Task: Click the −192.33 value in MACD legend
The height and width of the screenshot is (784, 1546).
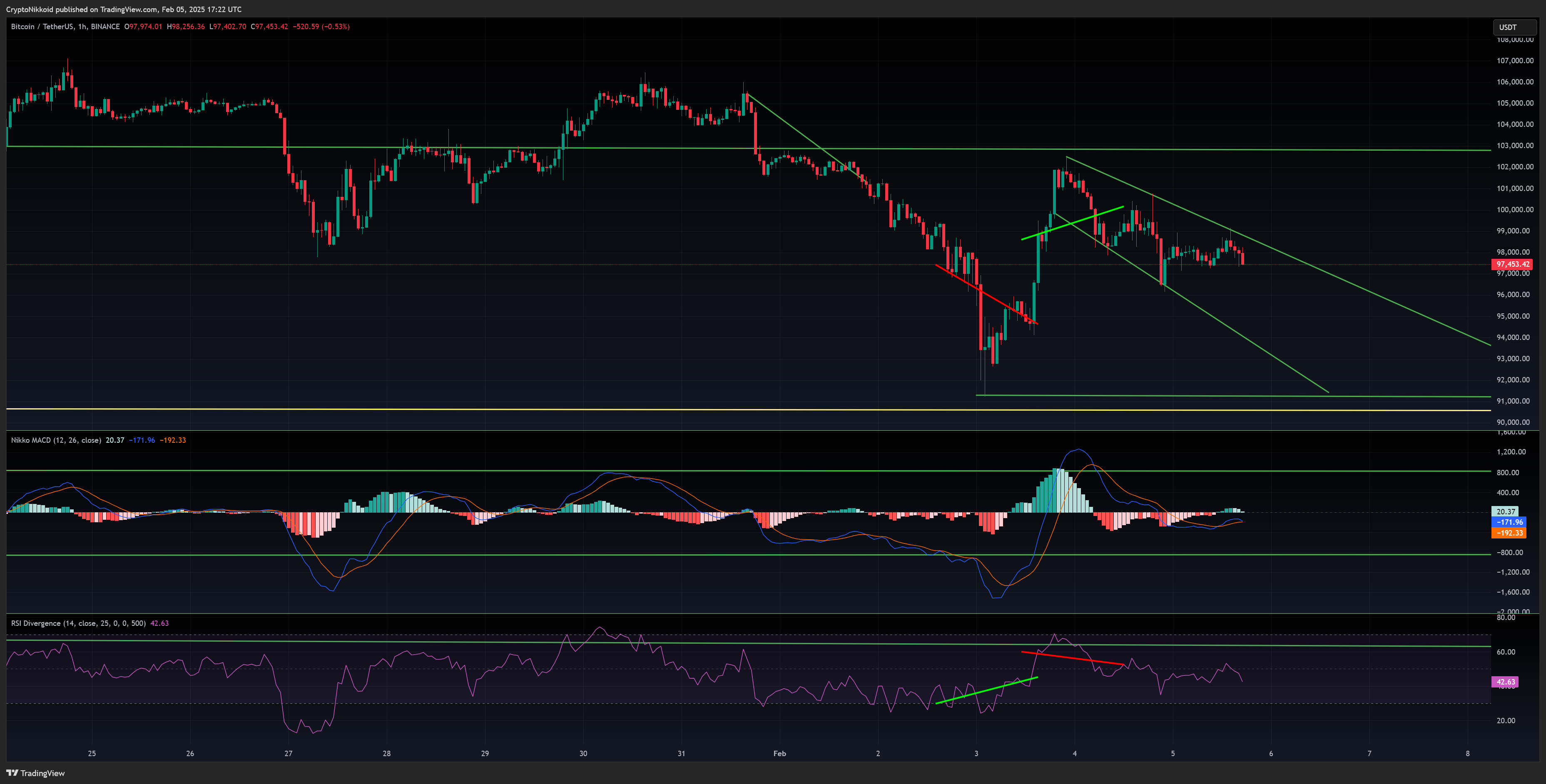Action: pos(173,440)
